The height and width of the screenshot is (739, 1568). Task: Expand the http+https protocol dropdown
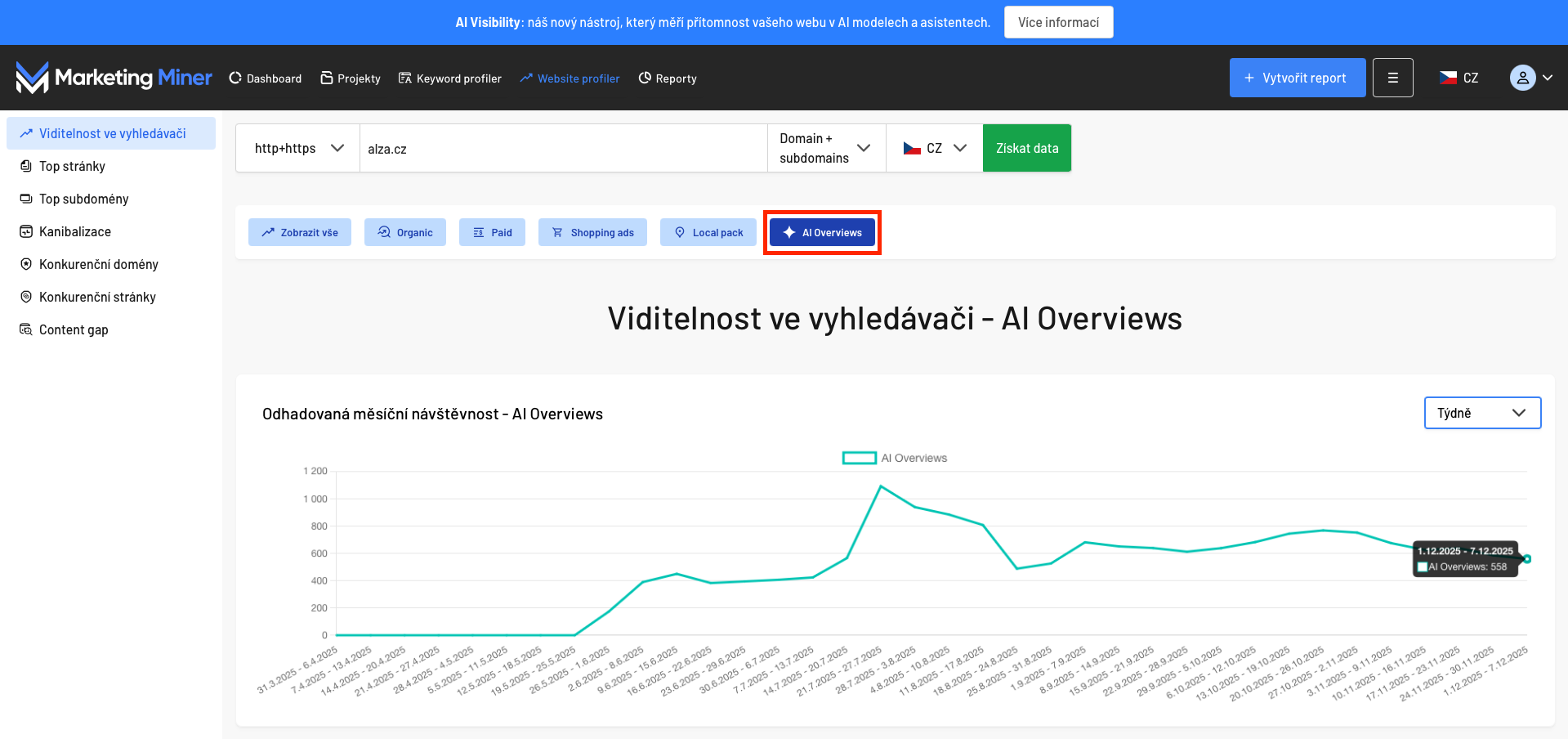297,148
